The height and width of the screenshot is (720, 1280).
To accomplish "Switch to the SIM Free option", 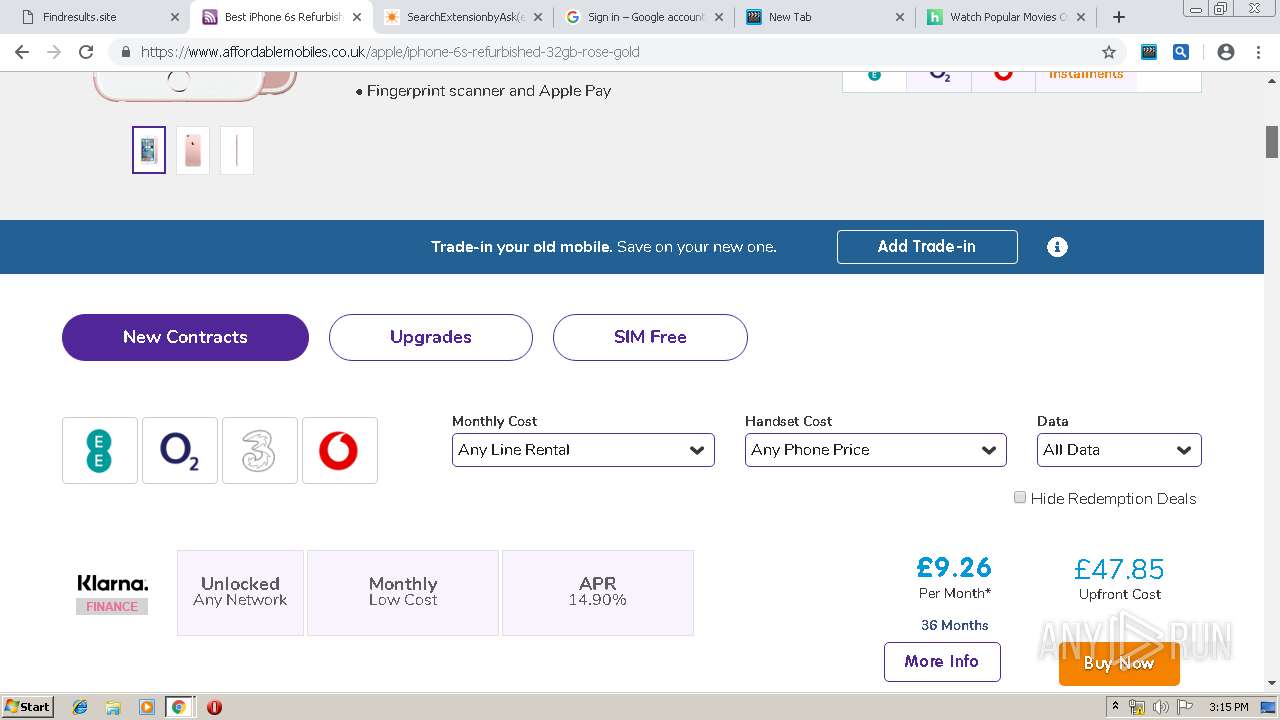I will coord(650,337).
